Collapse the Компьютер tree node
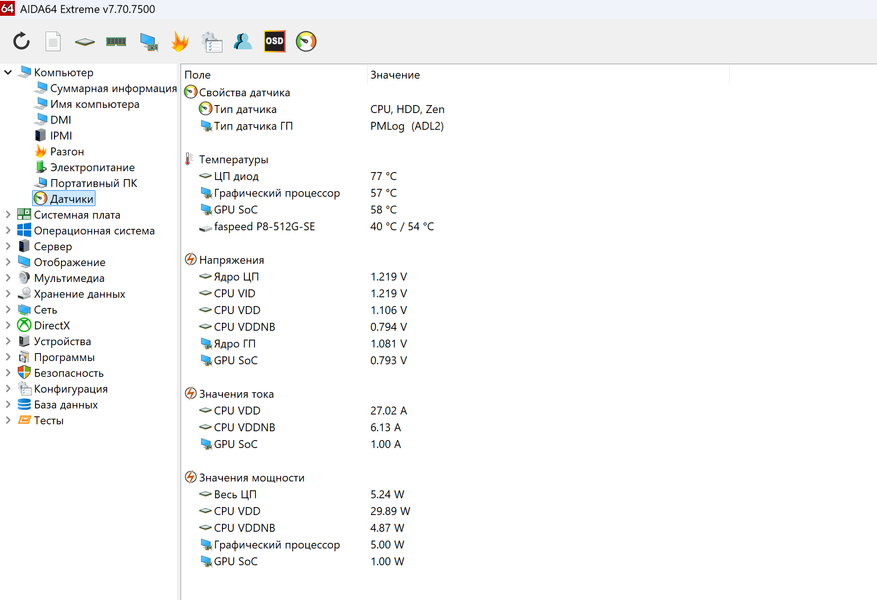Image resolution: width=877 pixels, height=600 pixels. pos(9,73)
